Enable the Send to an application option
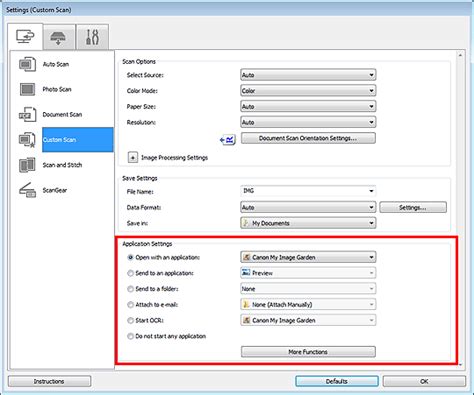 [x=130, y=273]
